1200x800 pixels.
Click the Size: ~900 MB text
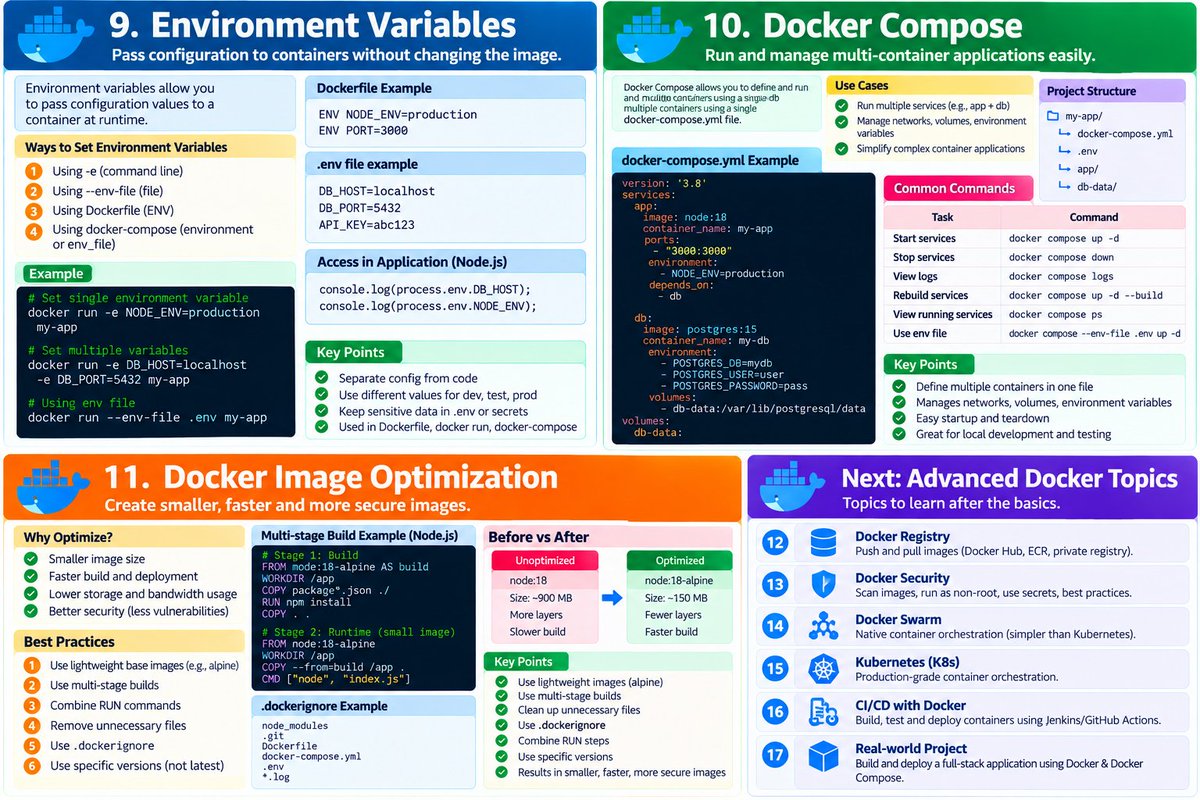click(x=537, y=598)
